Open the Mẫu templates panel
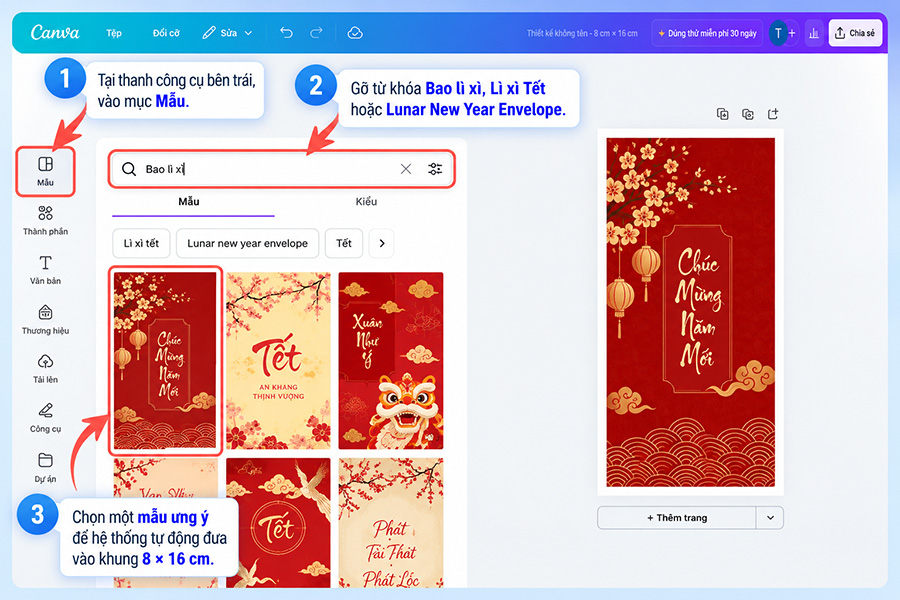900x600 pixels. point(45,171)
